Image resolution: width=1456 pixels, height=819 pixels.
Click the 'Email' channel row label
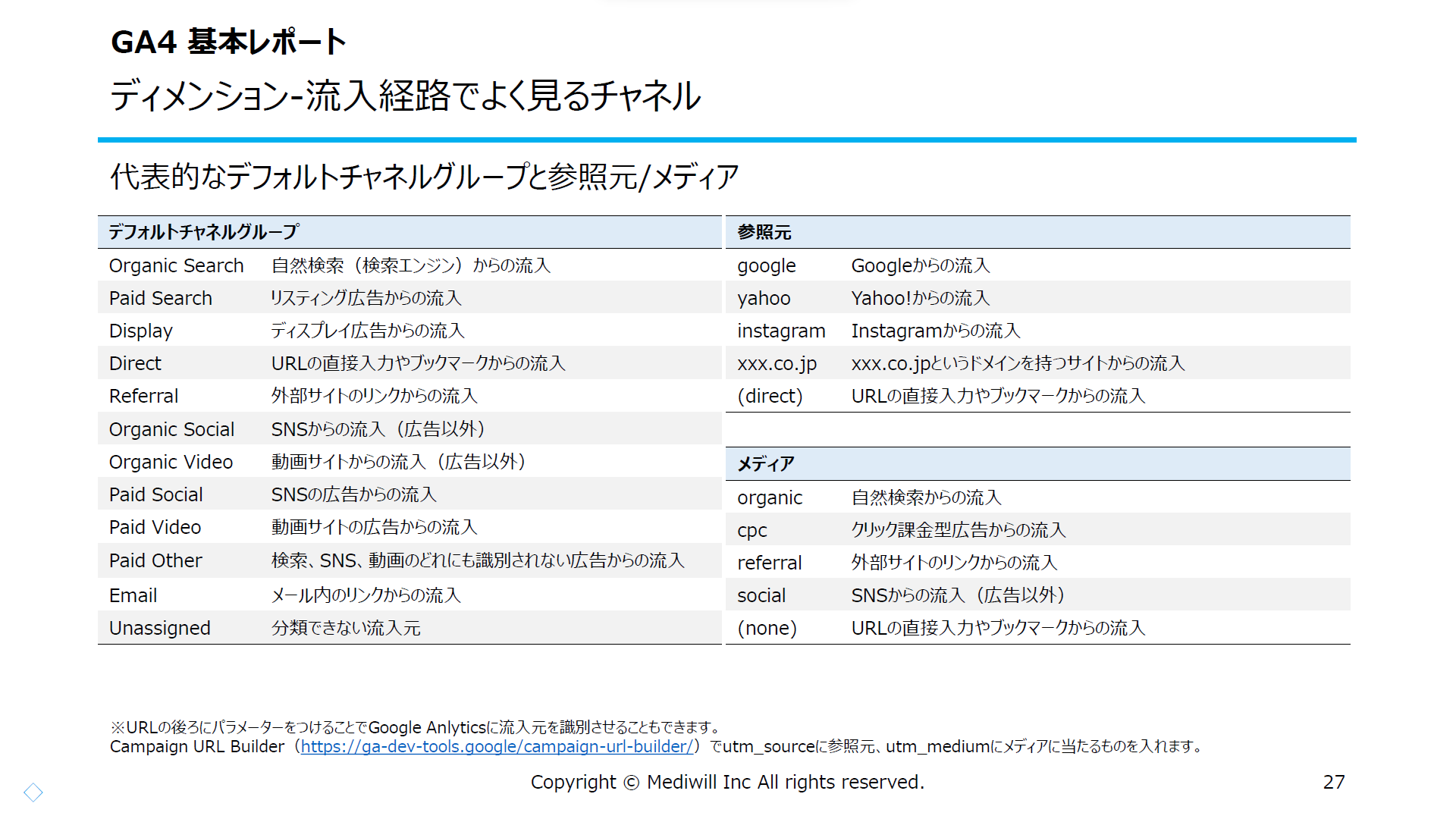pyautogui.click(x=133, y=595)
